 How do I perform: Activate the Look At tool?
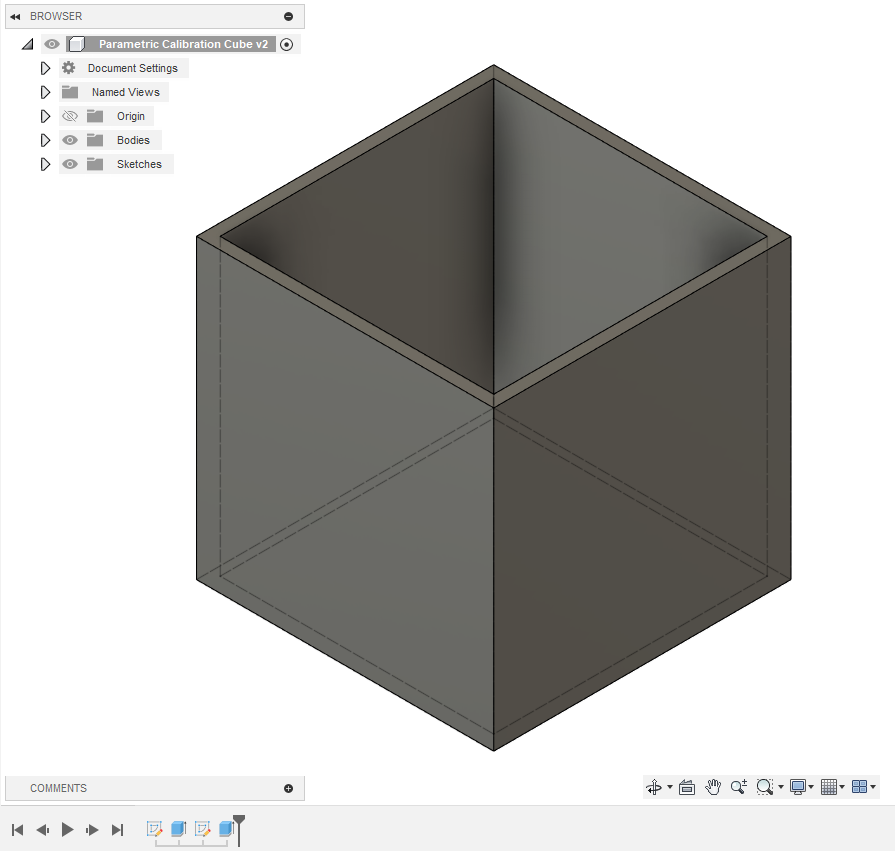pyautogui.click(x=687, y=787)
